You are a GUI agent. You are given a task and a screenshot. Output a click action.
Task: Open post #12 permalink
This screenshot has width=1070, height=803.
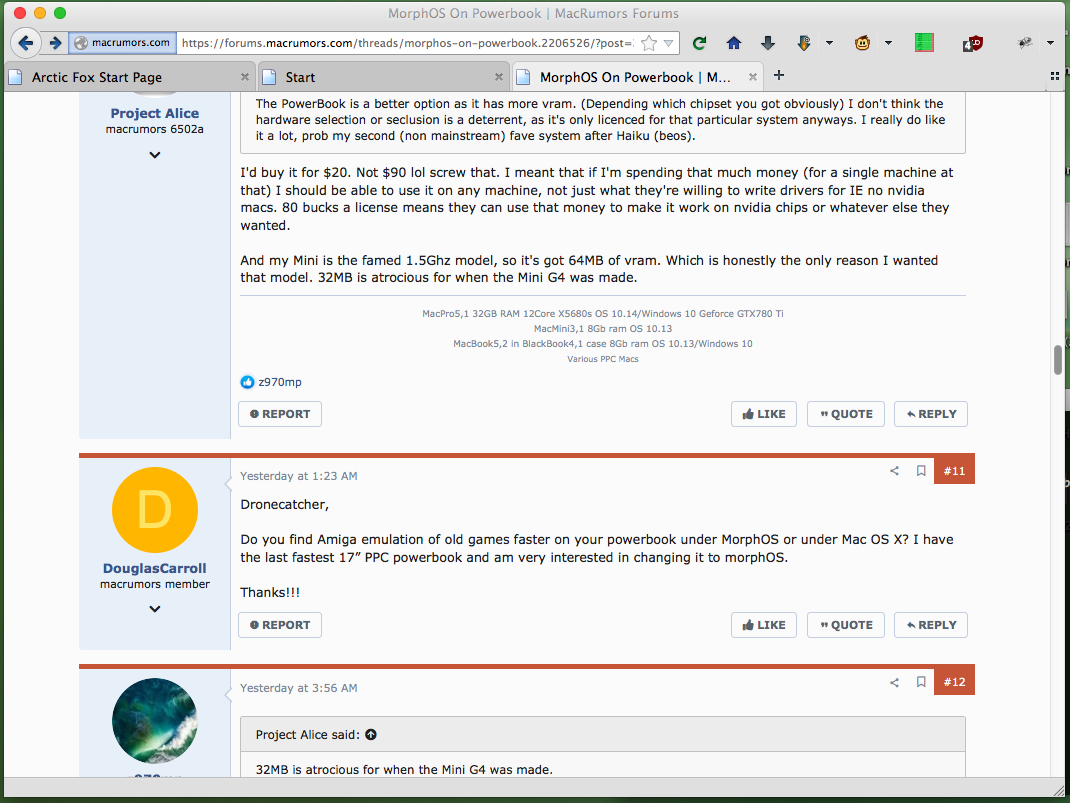[954, 682]
